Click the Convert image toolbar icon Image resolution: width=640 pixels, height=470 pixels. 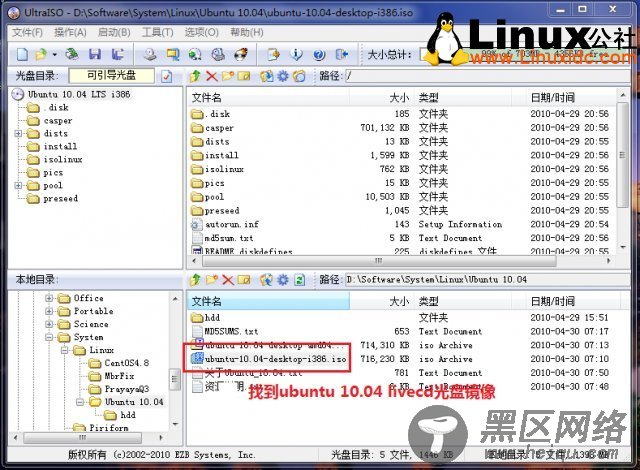pyautogui.click(x=195, y=54)
